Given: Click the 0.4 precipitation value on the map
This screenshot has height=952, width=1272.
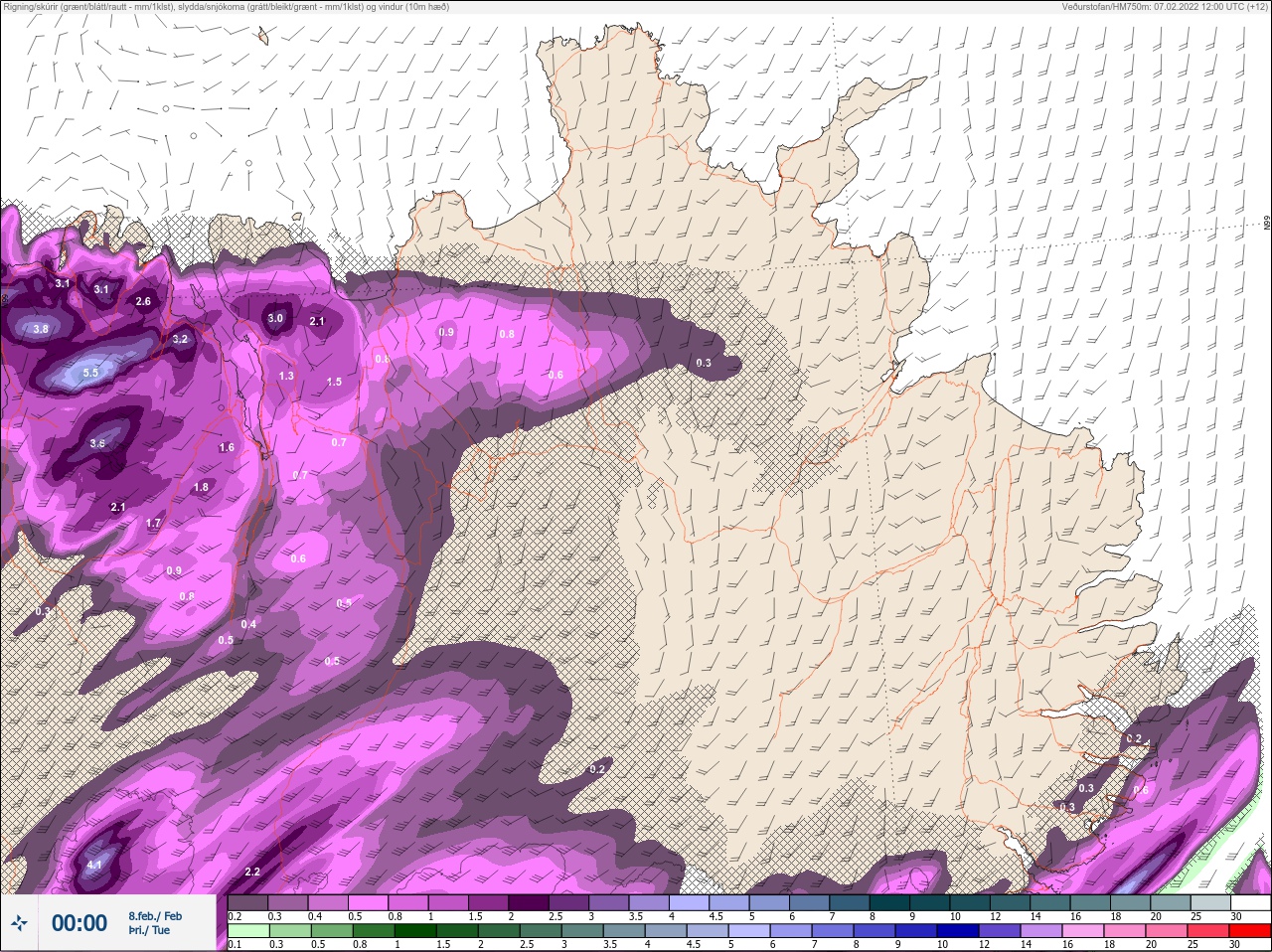Looking at the screenshot, I should pyautogui.click(x=248, y=624).
